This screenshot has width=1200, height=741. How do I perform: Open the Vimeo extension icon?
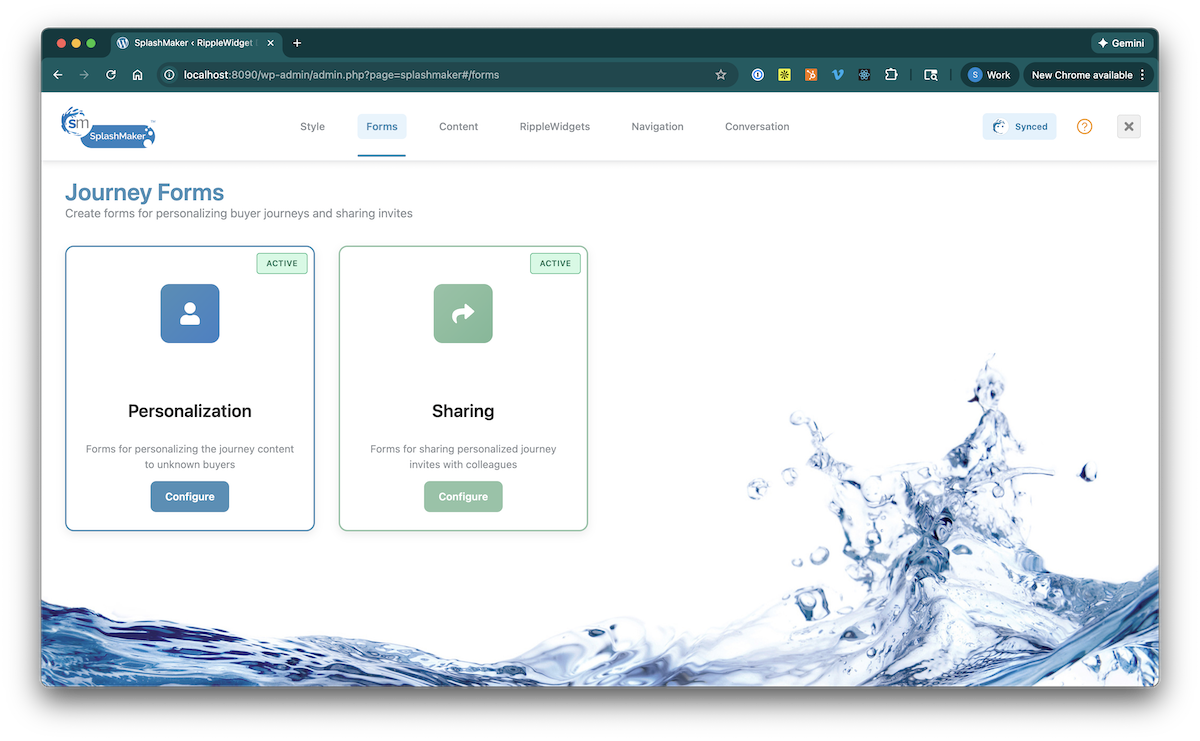[838, 75]
